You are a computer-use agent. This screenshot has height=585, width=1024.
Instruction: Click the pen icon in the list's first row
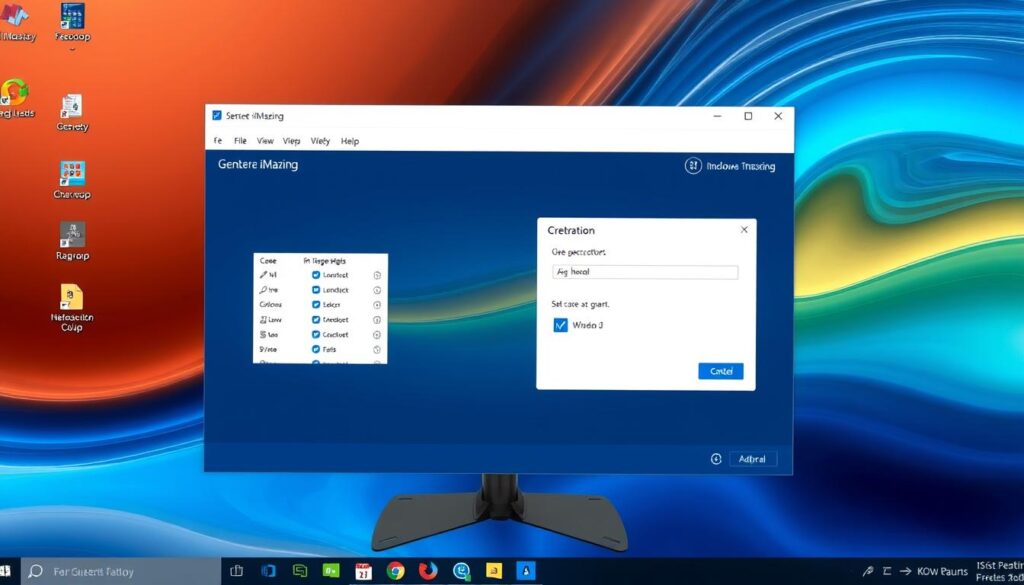[x=263, y=275]
